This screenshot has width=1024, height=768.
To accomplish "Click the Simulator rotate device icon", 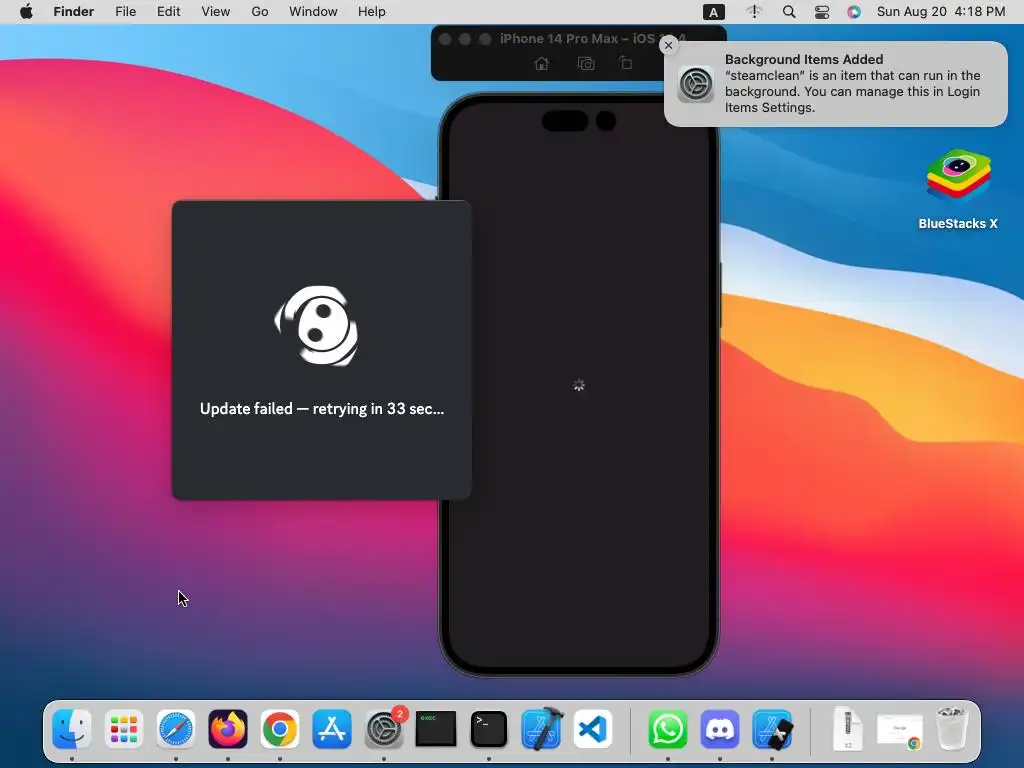I will click(x=626, y=63).
